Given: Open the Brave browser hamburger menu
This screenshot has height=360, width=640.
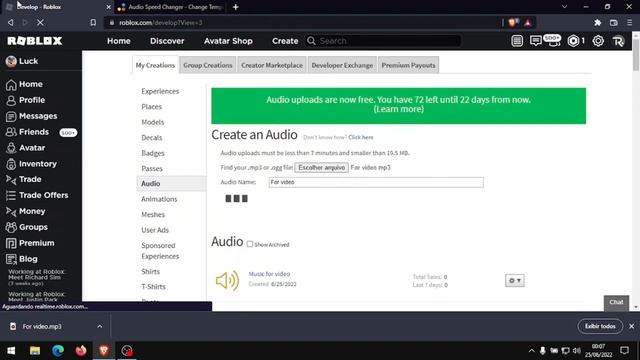Looking at the screenshot, I should [x=629, y=23].
